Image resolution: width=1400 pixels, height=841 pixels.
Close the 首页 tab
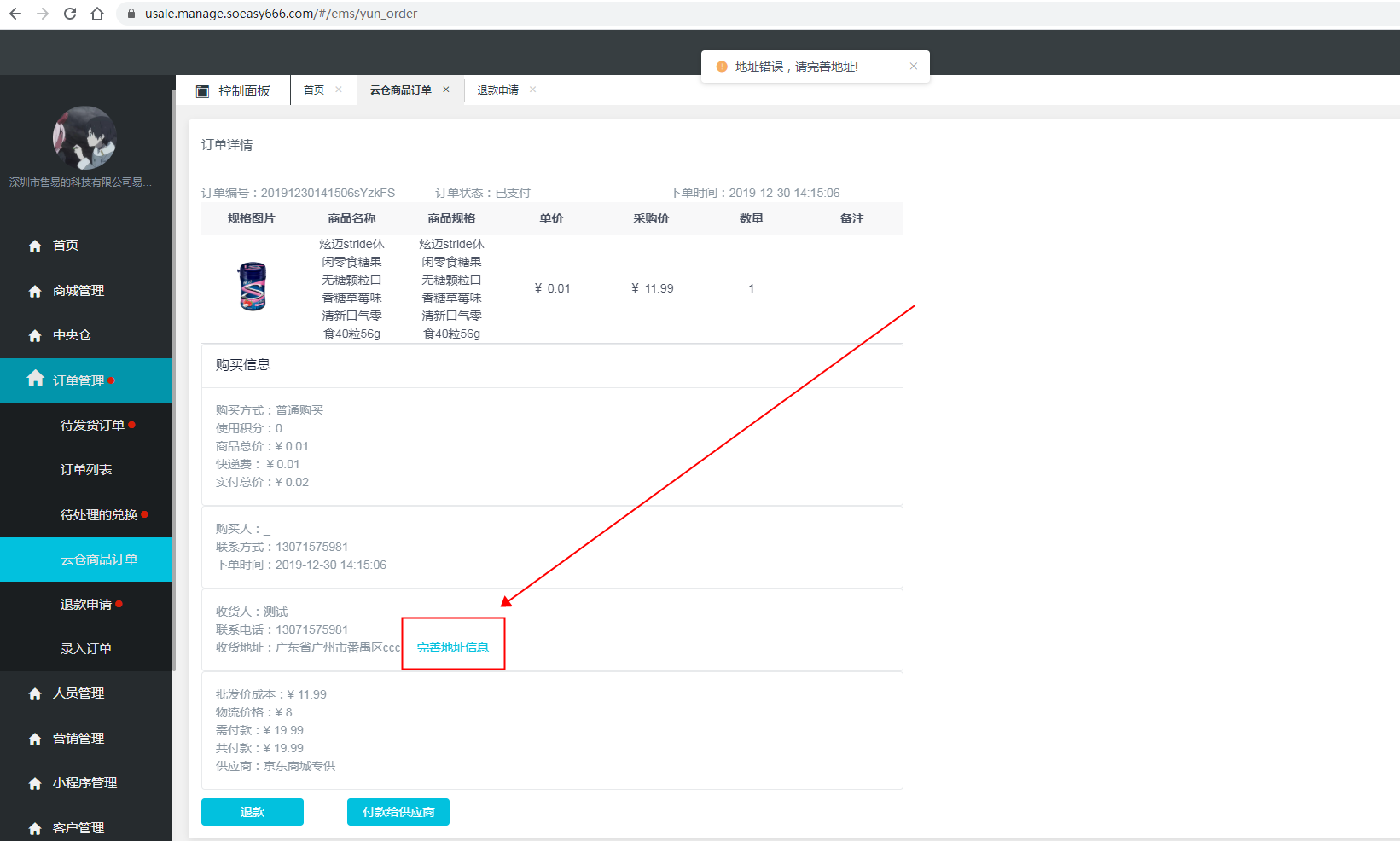click(x=339, y=90)
